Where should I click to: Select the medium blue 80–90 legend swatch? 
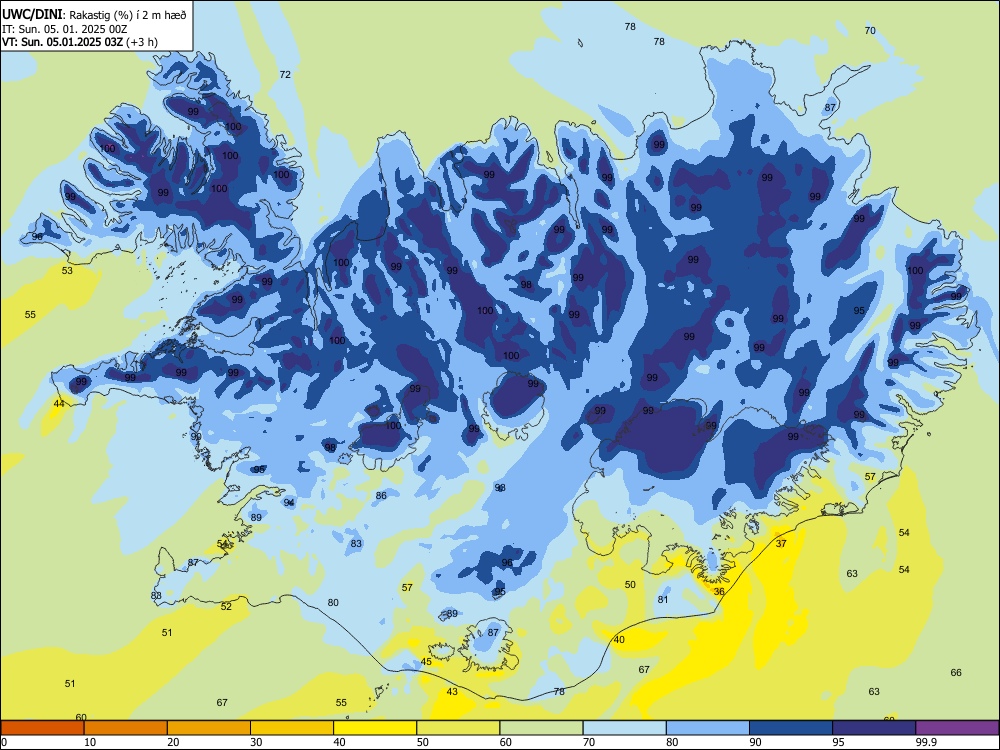point(708,728)
